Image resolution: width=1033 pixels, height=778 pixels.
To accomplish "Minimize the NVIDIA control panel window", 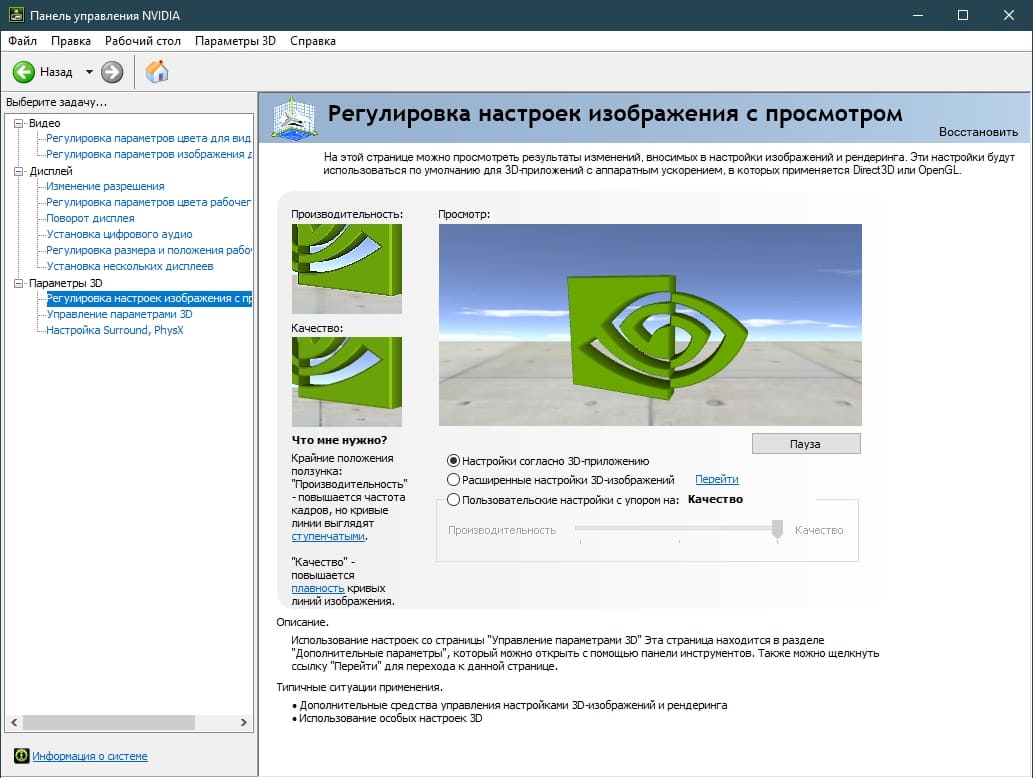I will [917, 14].
